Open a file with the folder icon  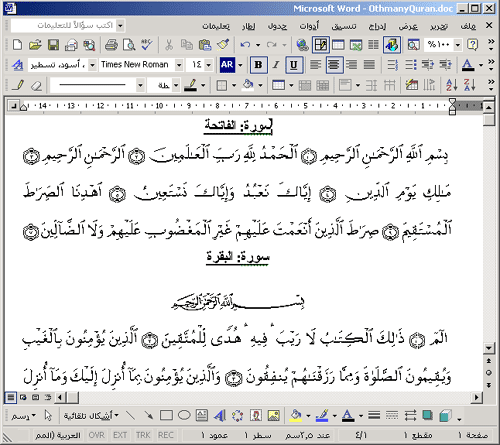35,45
